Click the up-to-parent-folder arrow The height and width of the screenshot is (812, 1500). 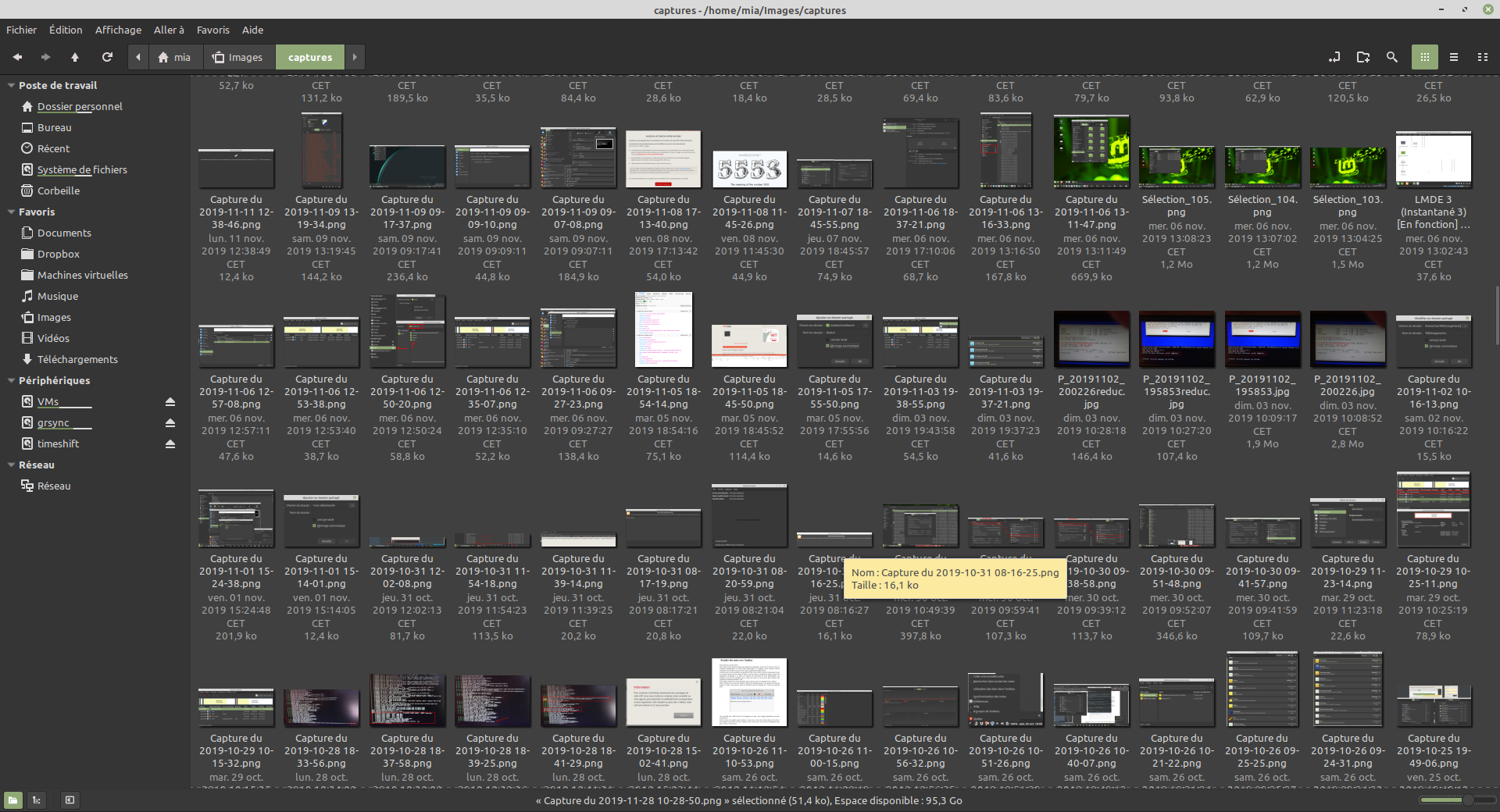75,57
